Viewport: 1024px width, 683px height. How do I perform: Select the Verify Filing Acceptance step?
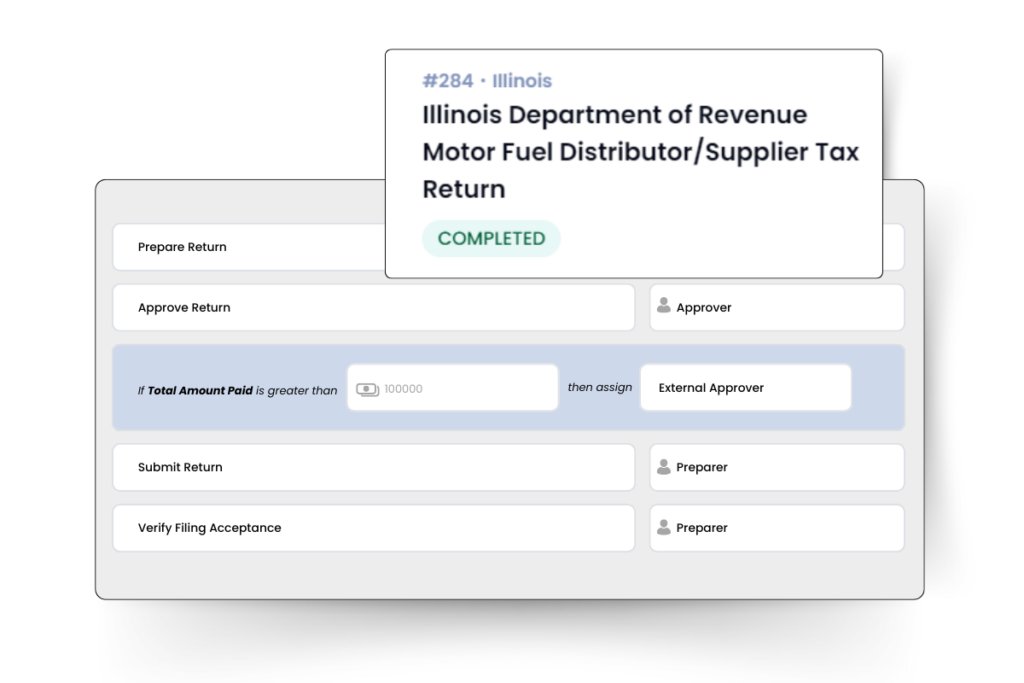pos(373,527)
